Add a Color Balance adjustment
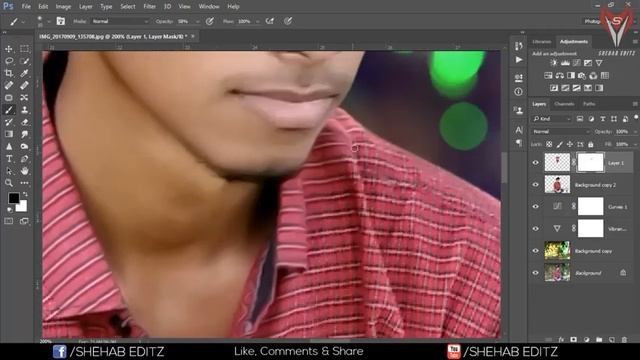 point(559,76)
